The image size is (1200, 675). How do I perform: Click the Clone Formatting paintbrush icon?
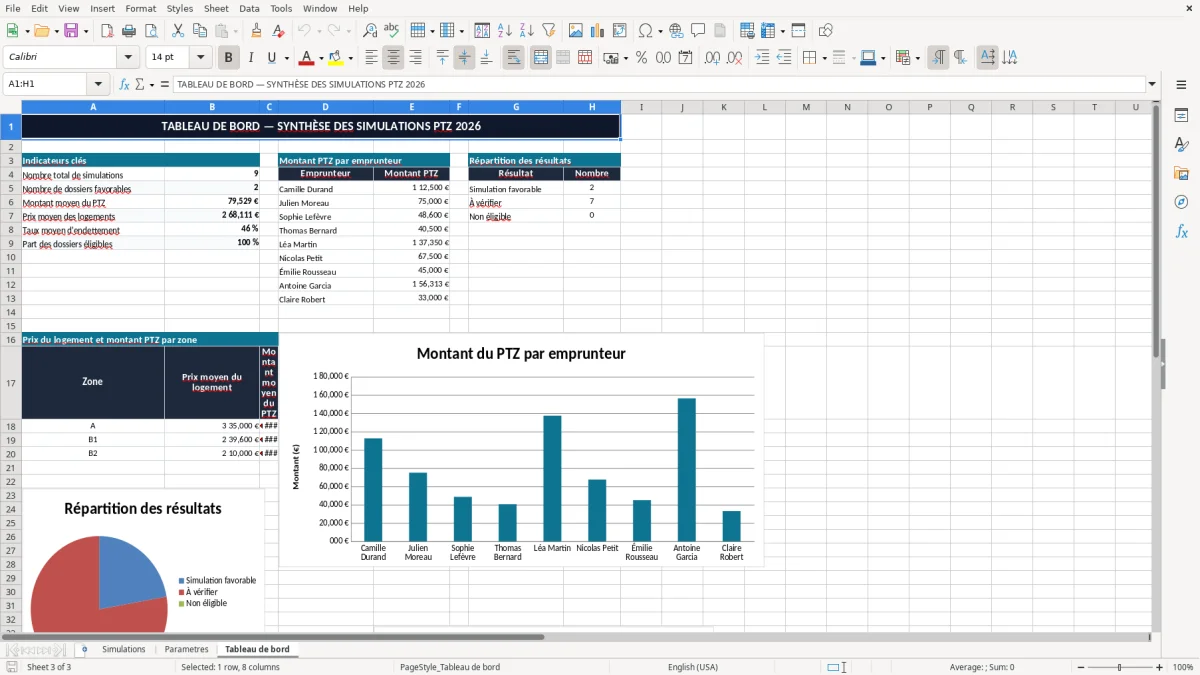tap(256, 31)
